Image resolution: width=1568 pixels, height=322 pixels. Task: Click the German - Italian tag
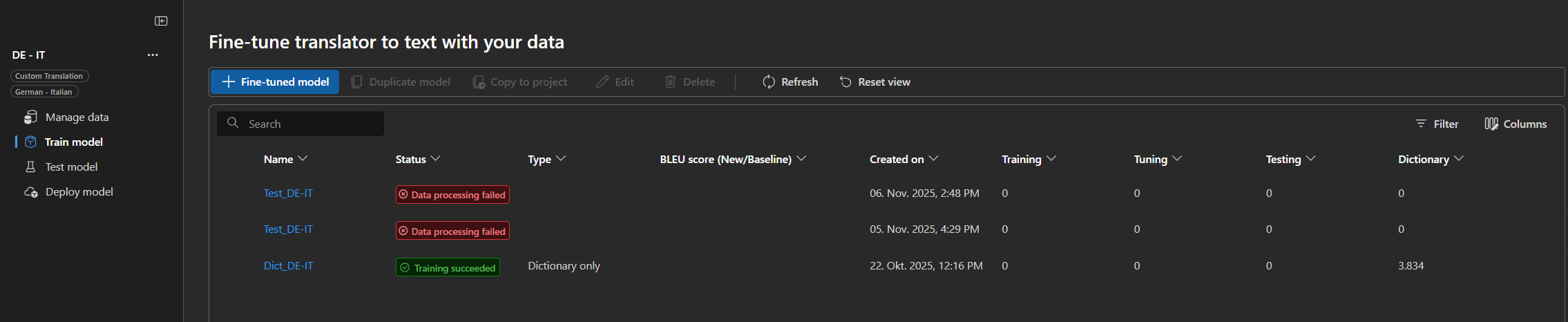(x=44, y=92)
